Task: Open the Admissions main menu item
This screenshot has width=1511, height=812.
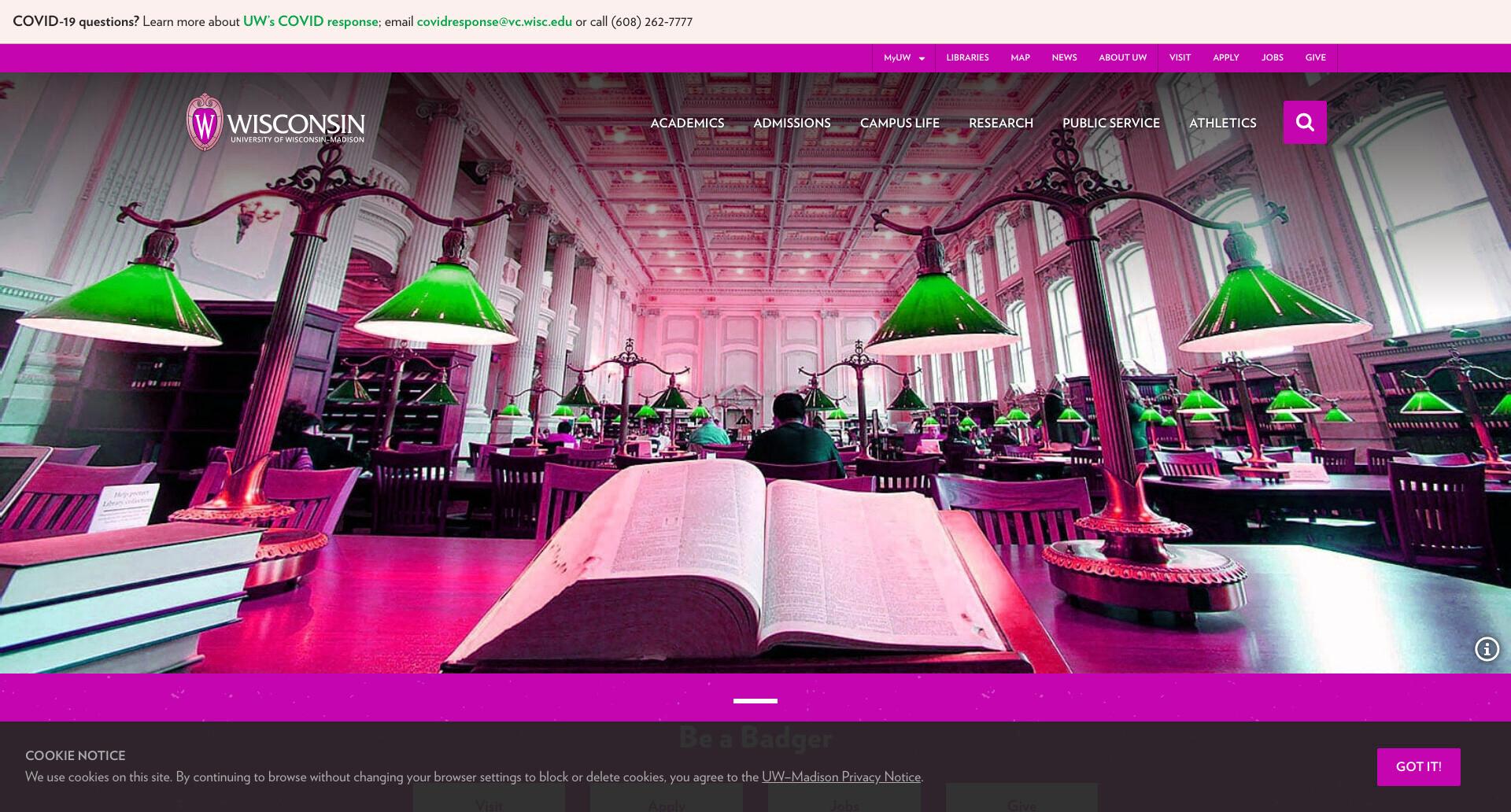Action: tap(792, 123)
